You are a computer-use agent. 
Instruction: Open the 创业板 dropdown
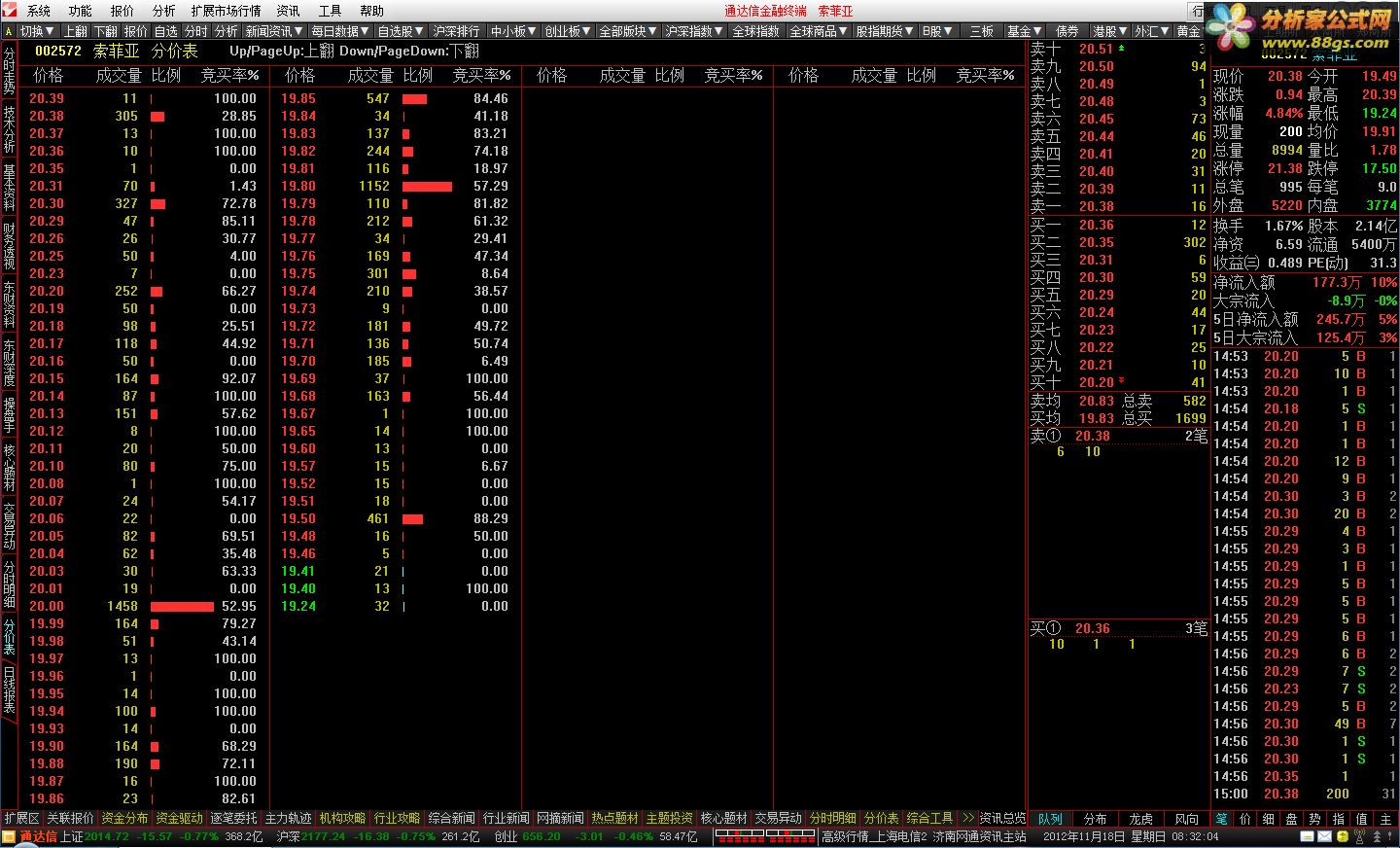pos(568,31)
